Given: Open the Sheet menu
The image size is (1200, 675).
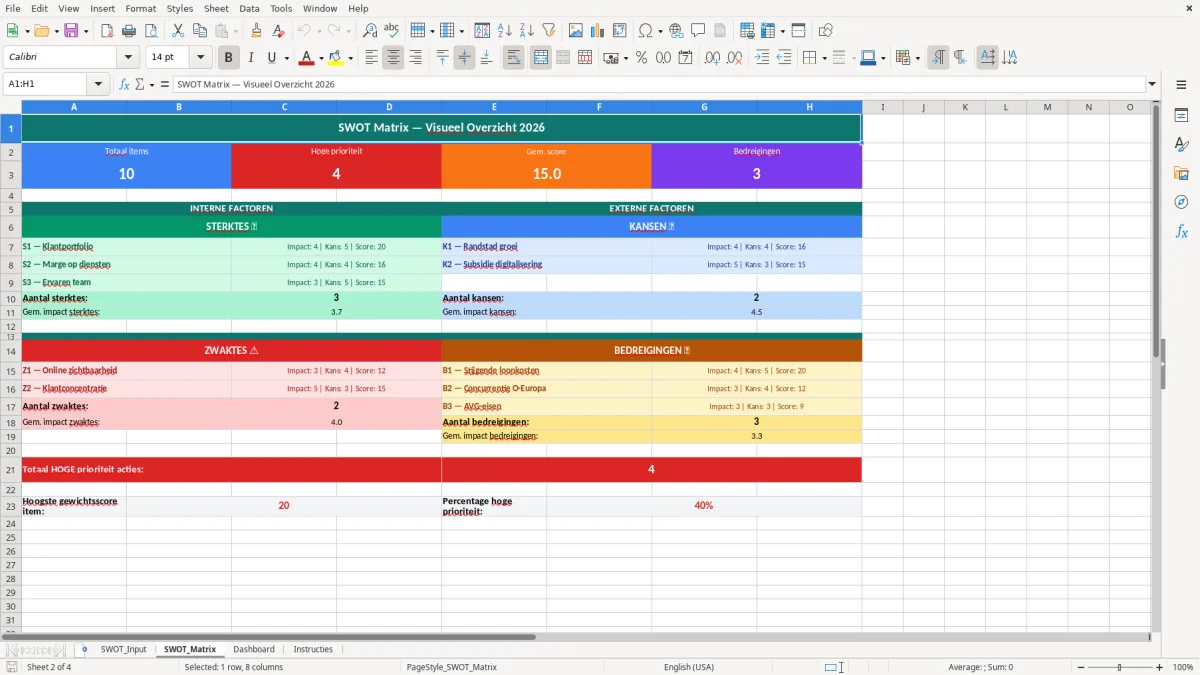Looking at the screenshot, I should coord(216,8).
